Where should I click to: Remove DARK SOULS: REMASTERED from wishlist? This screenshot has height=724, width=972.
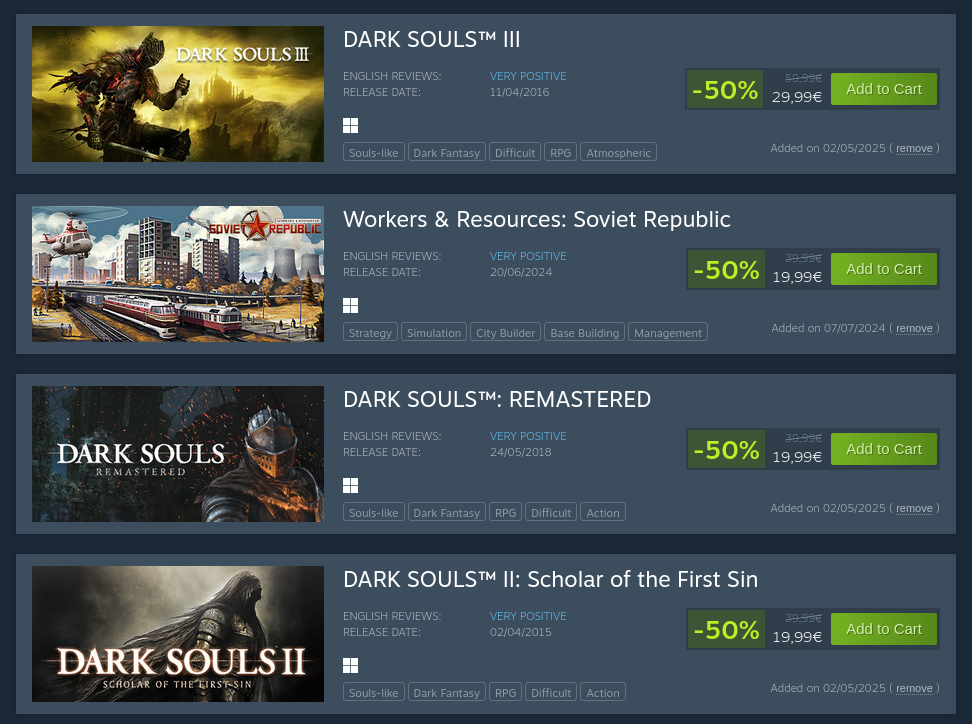tap(914, 509)
